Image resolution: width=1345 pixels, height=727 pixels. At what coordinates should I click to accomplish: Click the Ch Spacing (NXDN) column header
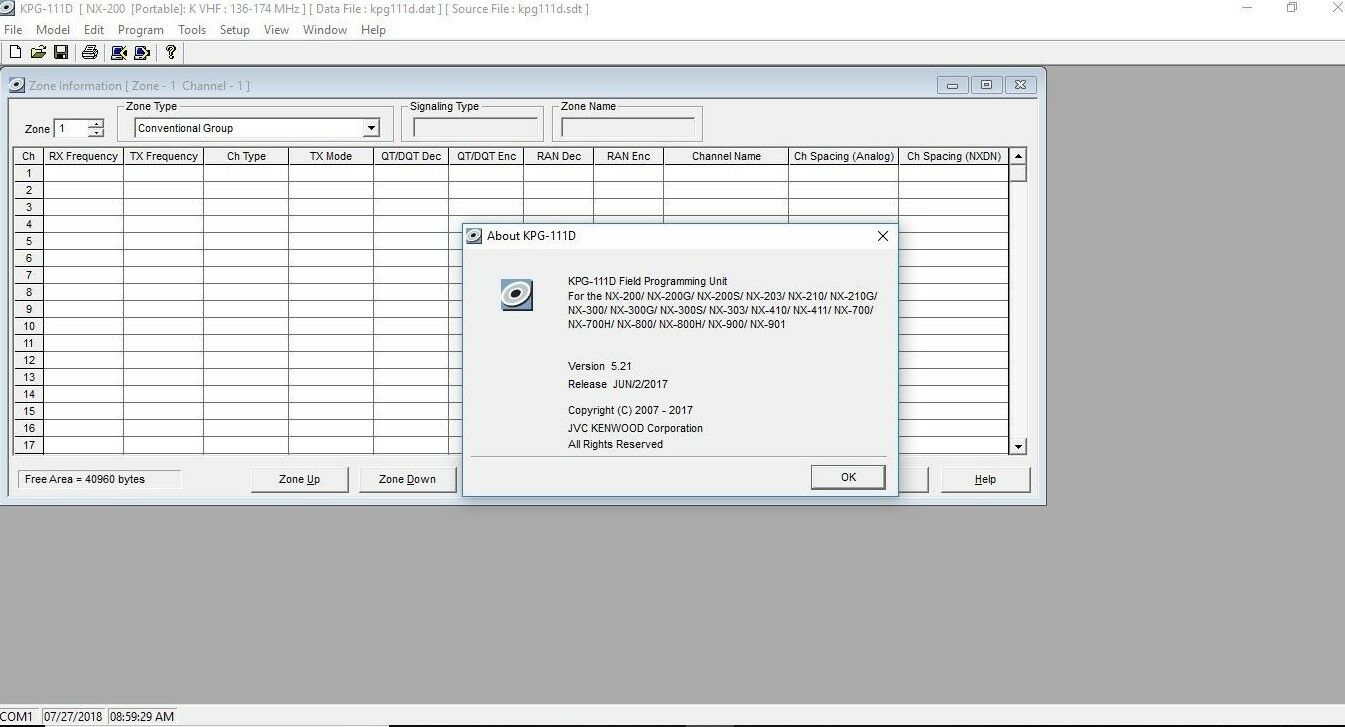point(954,156)
